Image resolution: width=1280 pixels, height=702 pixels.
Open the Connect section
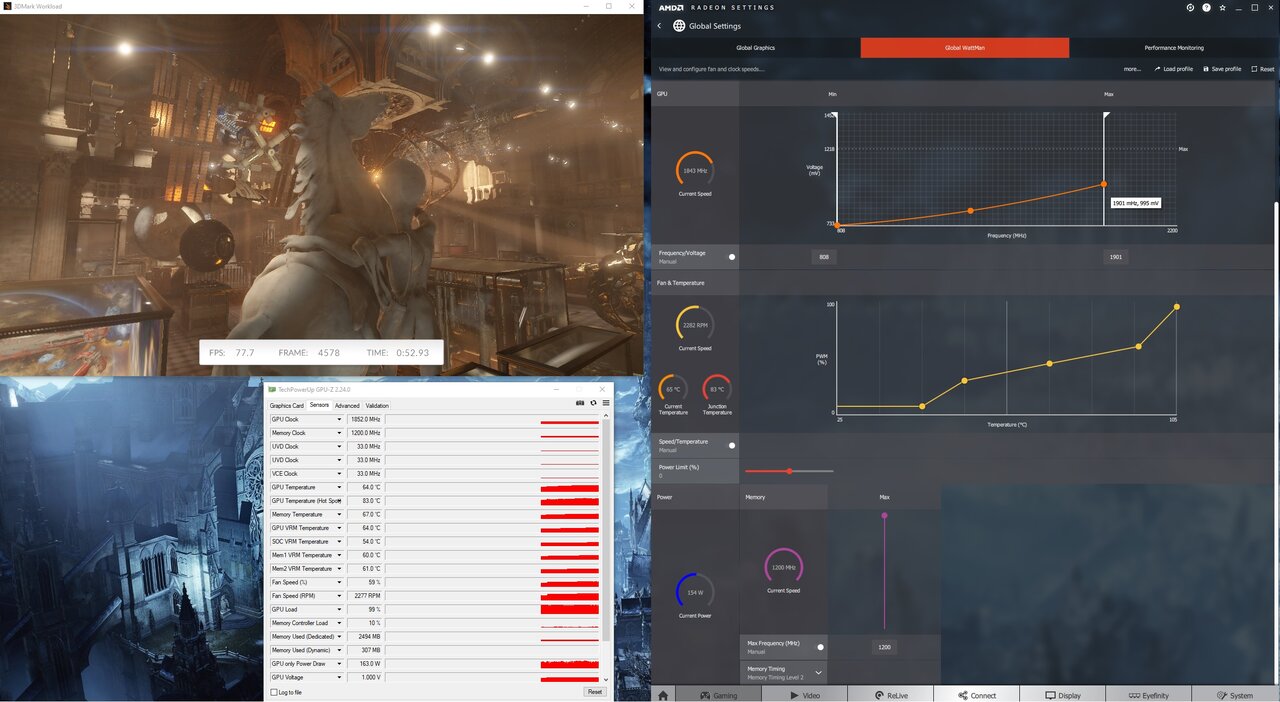pos(977,695)
